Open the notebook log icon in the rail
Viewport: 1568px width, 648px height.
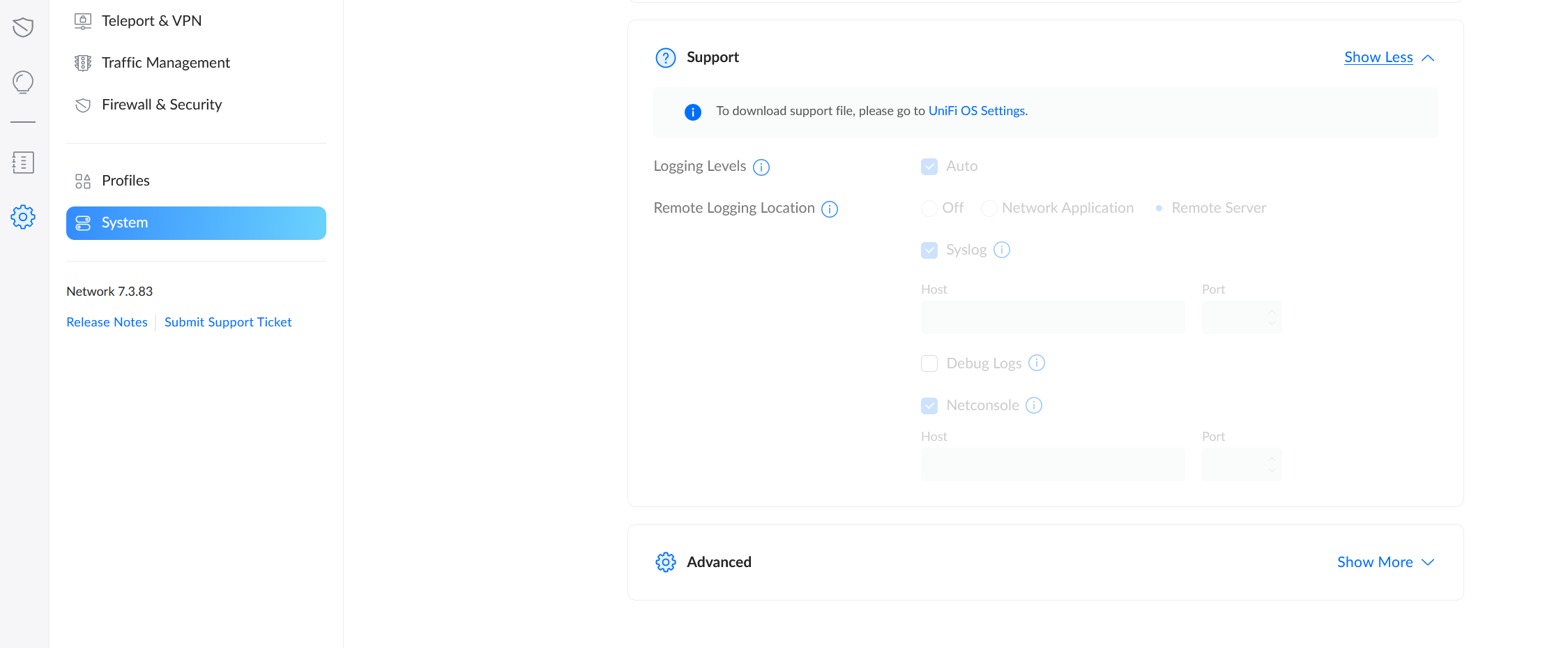point(23,163)
